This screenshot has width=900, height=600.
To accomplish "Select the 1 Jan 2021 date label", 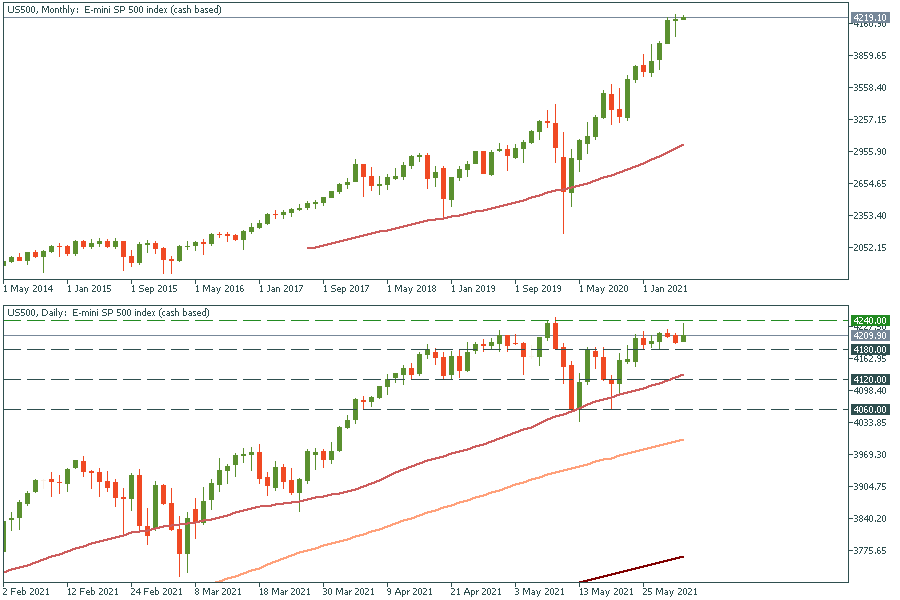I will [x=665, y=289].
